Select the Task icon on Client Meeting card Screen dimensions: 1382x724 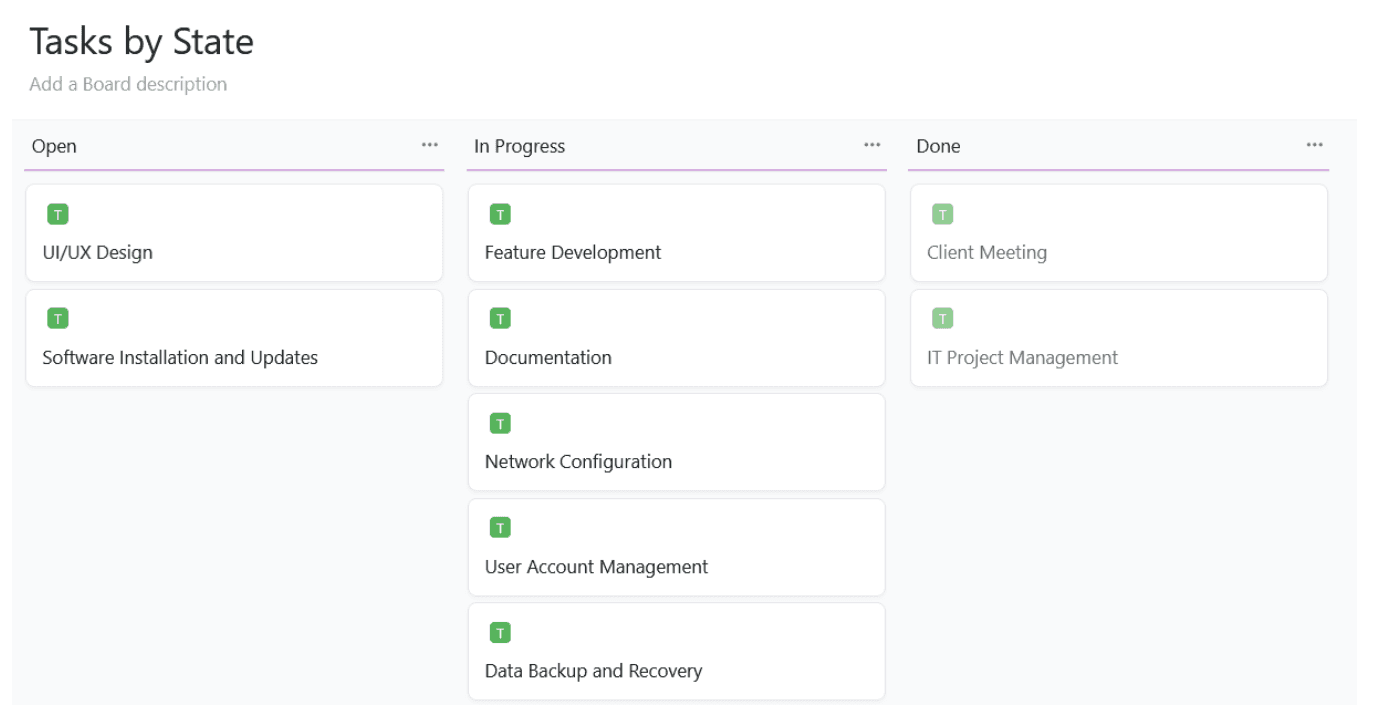[x=942, y=213]
